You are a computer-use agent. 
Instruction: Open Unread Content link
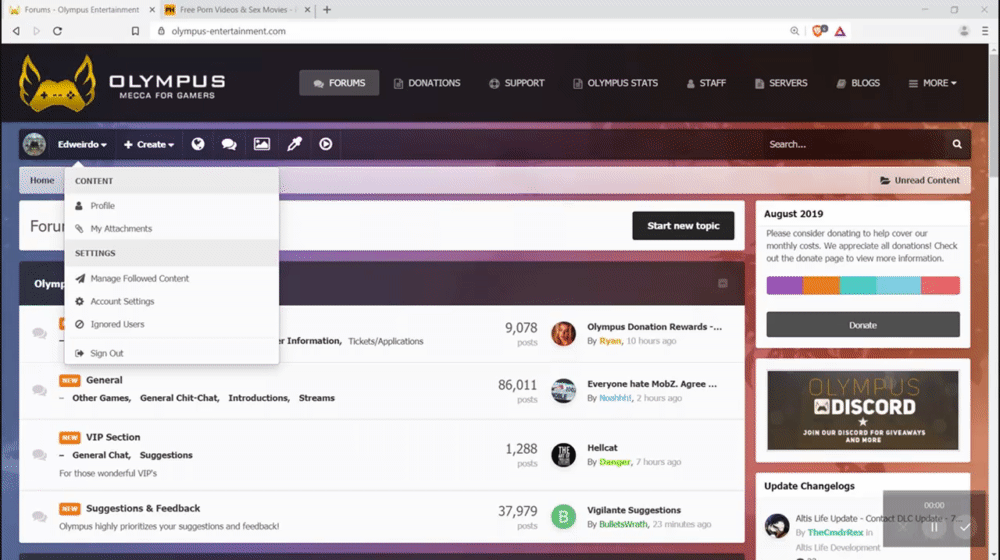pos(920,181)
